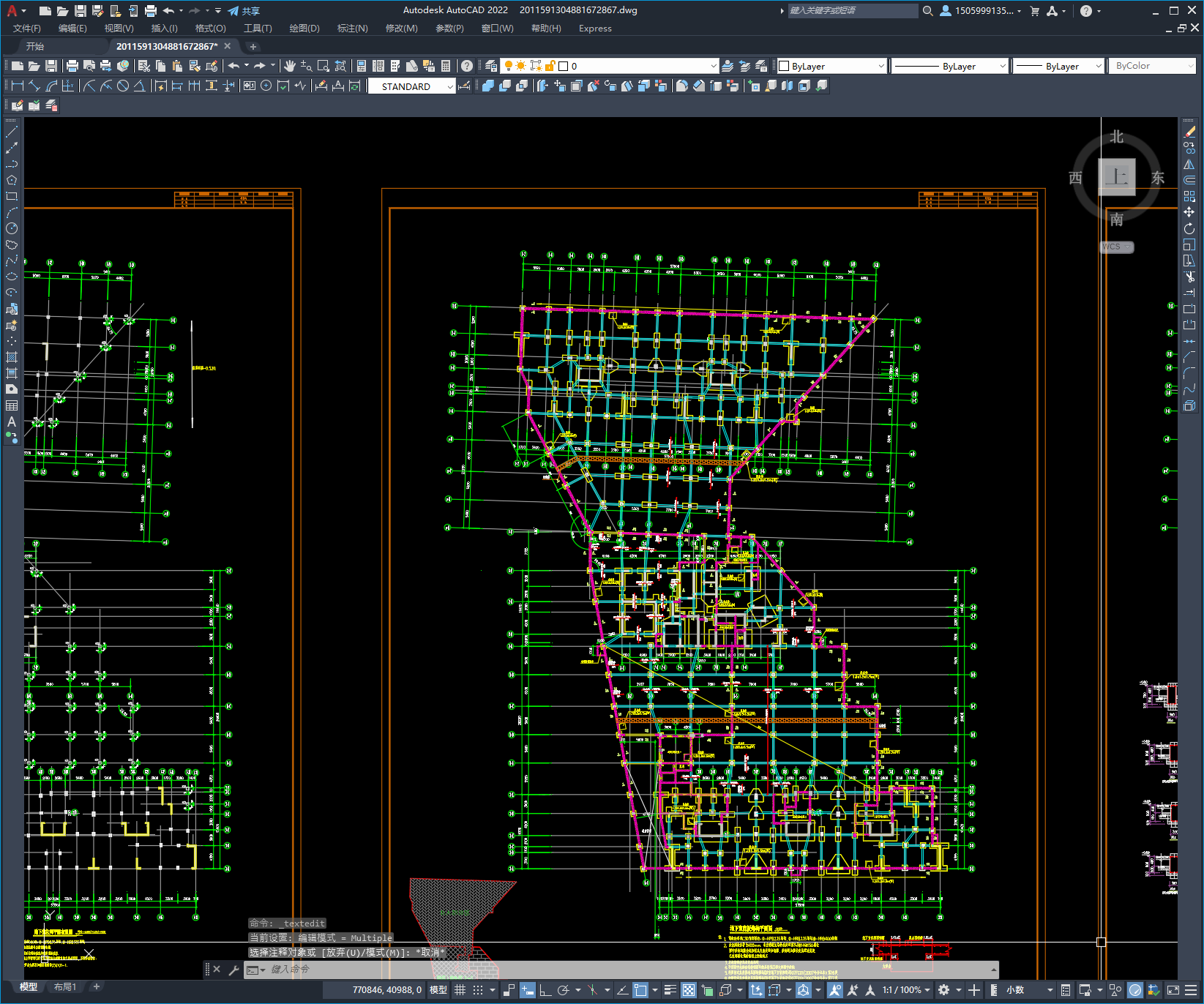Click the 上 face of the ViewCube
The width and height of the screenshot is (1204, 1004).
pos(1116,177)
